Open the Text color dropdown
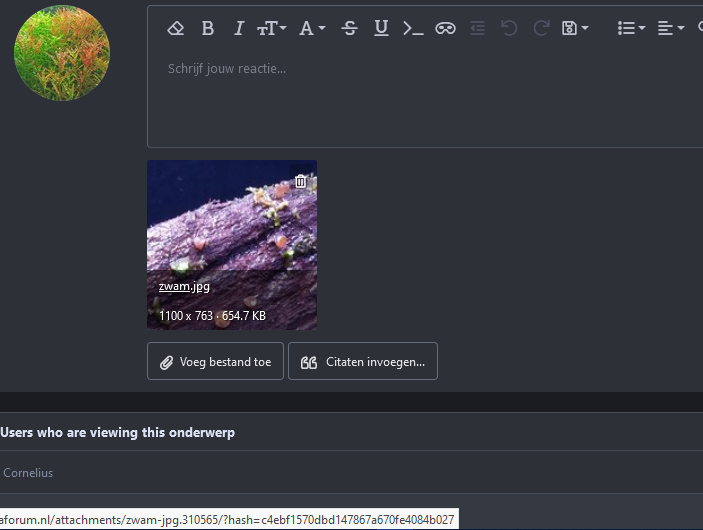 [312, 28]
